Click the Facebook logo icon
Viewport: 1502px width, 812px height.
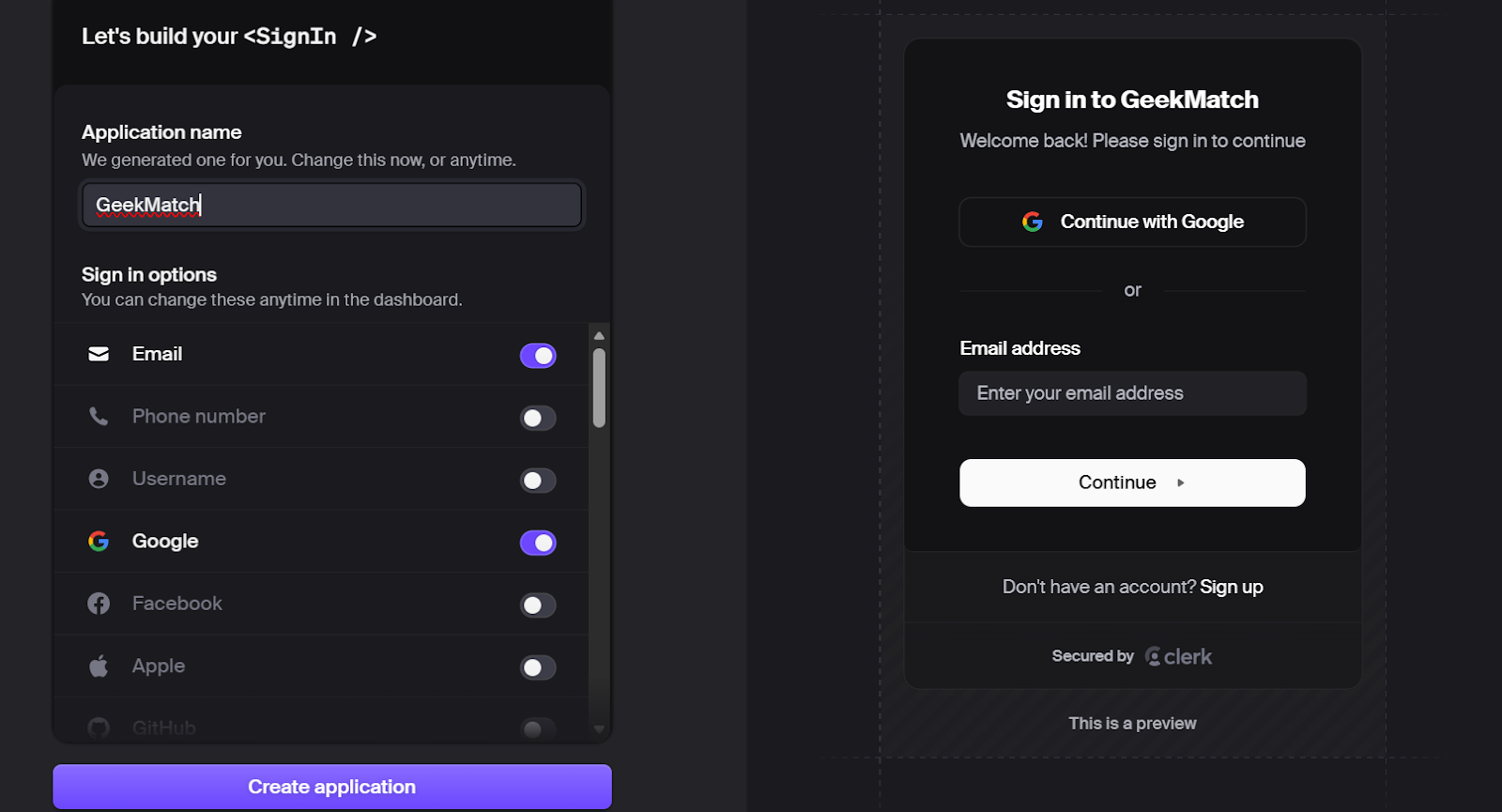(99, 604)
